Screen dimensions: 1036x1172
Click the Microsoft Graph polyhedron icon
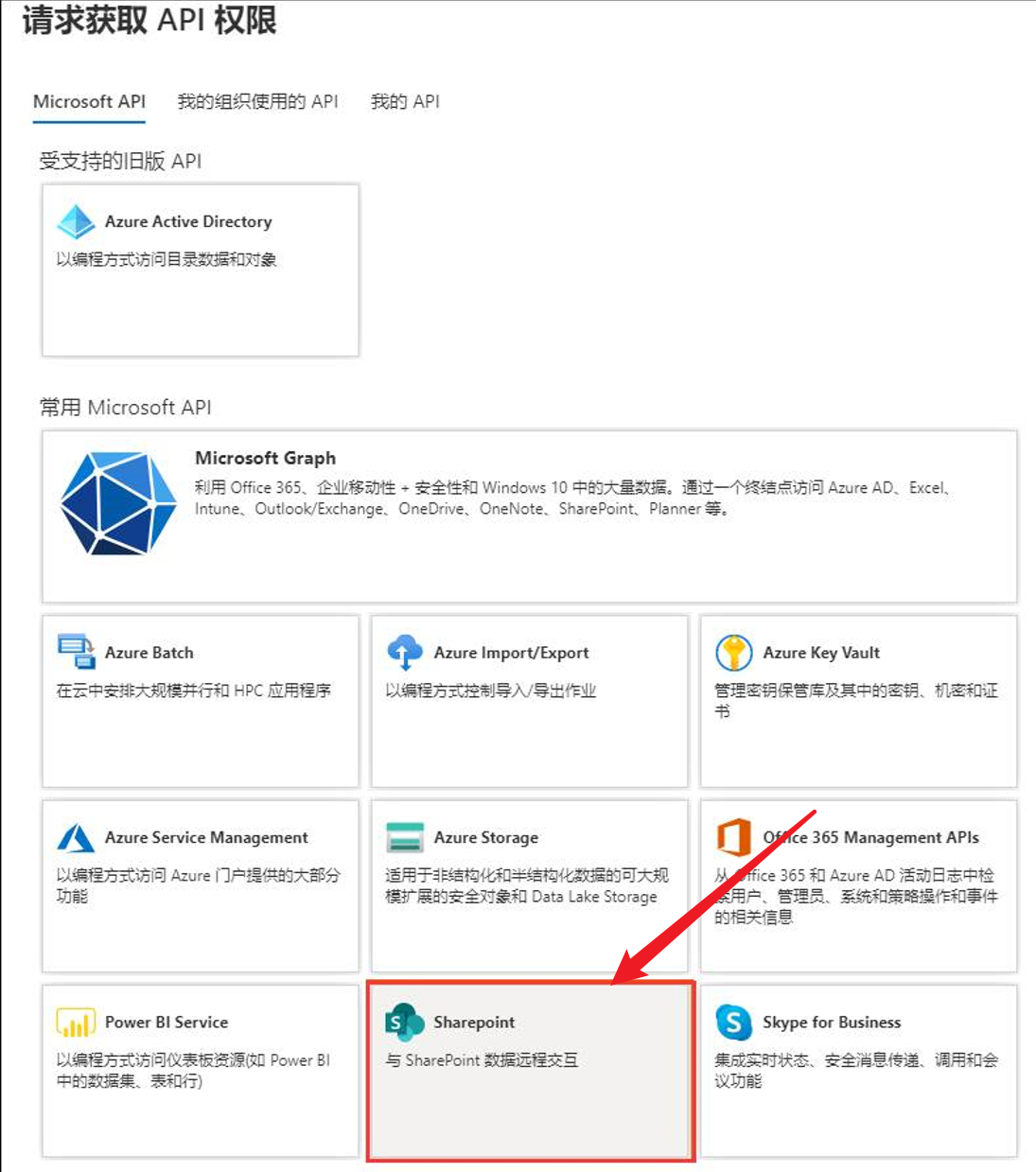coord(117,502)
